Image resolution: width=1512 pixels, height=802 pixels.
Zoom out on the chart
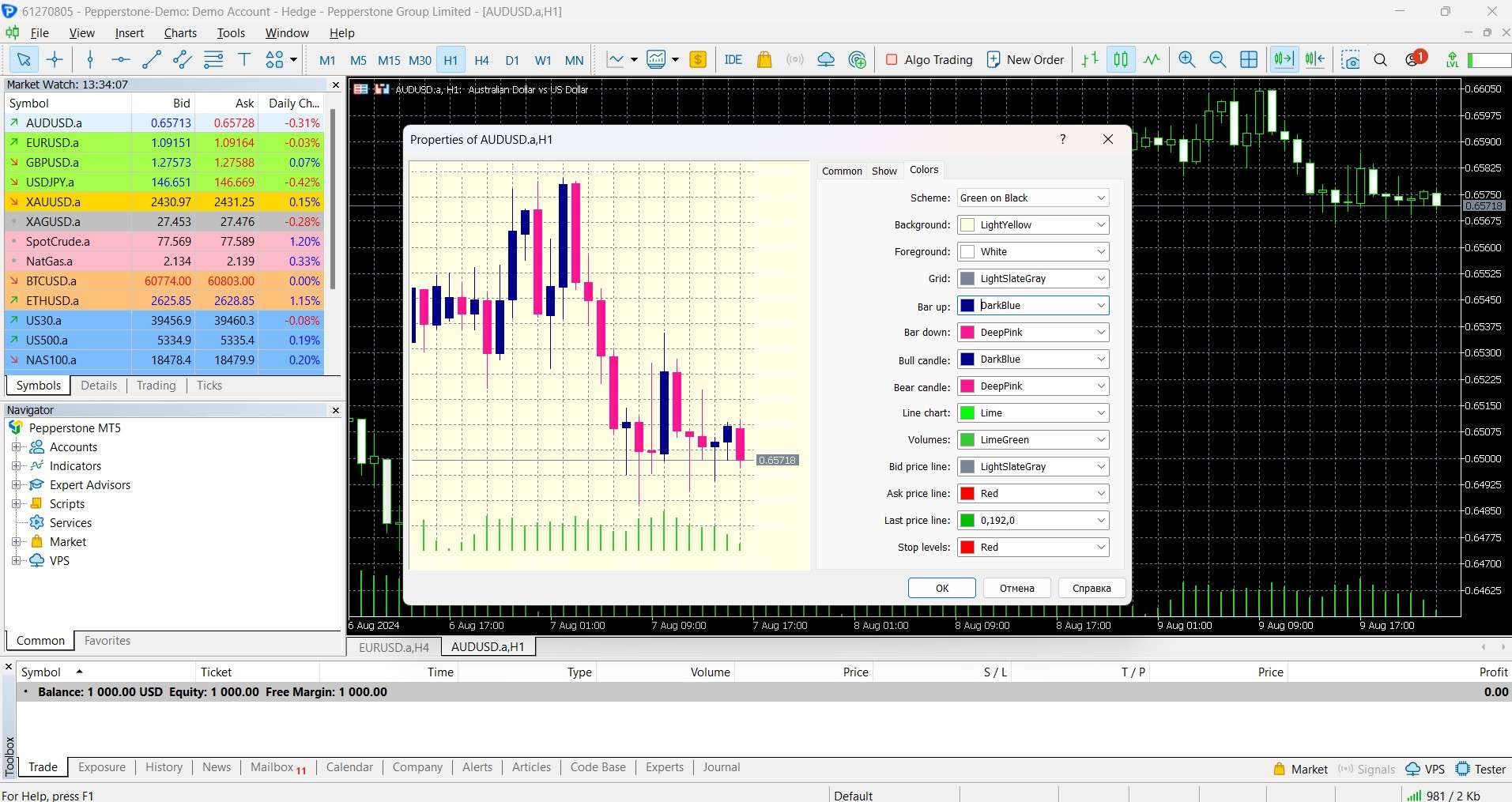(x=1217, y=59)
